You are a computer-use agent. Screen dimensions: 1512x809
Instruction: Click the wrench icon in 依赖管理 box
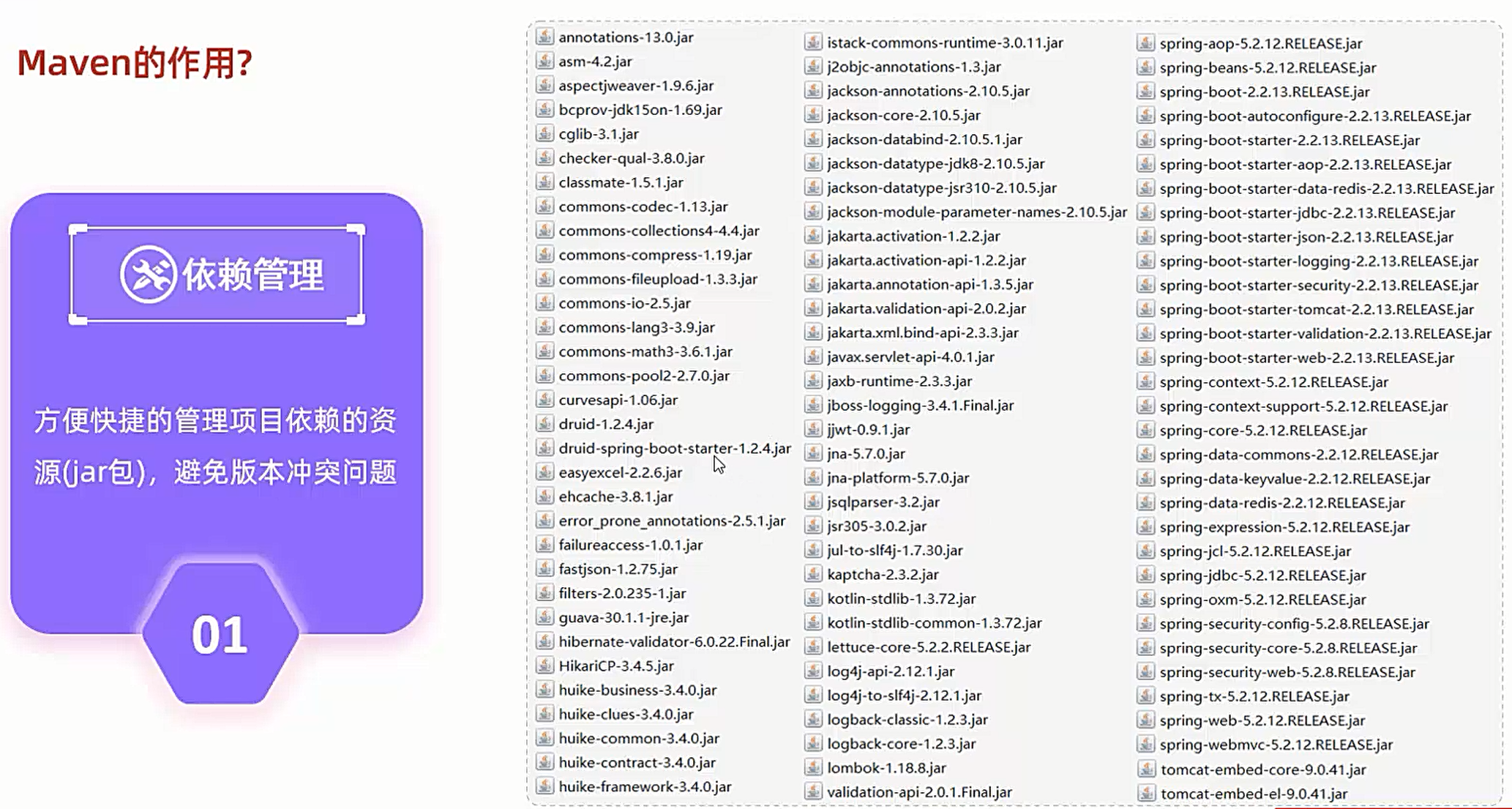(x=149, y=275)
